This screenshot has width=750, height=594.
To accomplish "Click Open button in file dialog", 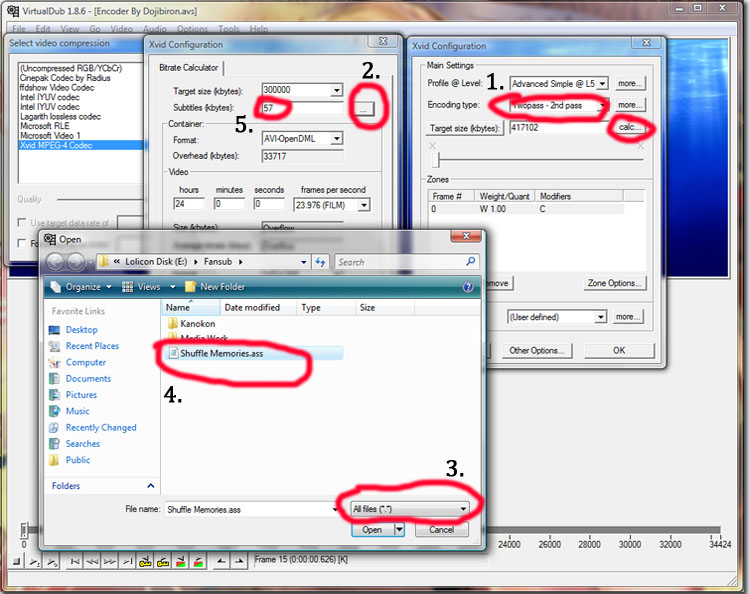I will click(x=372, y=529).
